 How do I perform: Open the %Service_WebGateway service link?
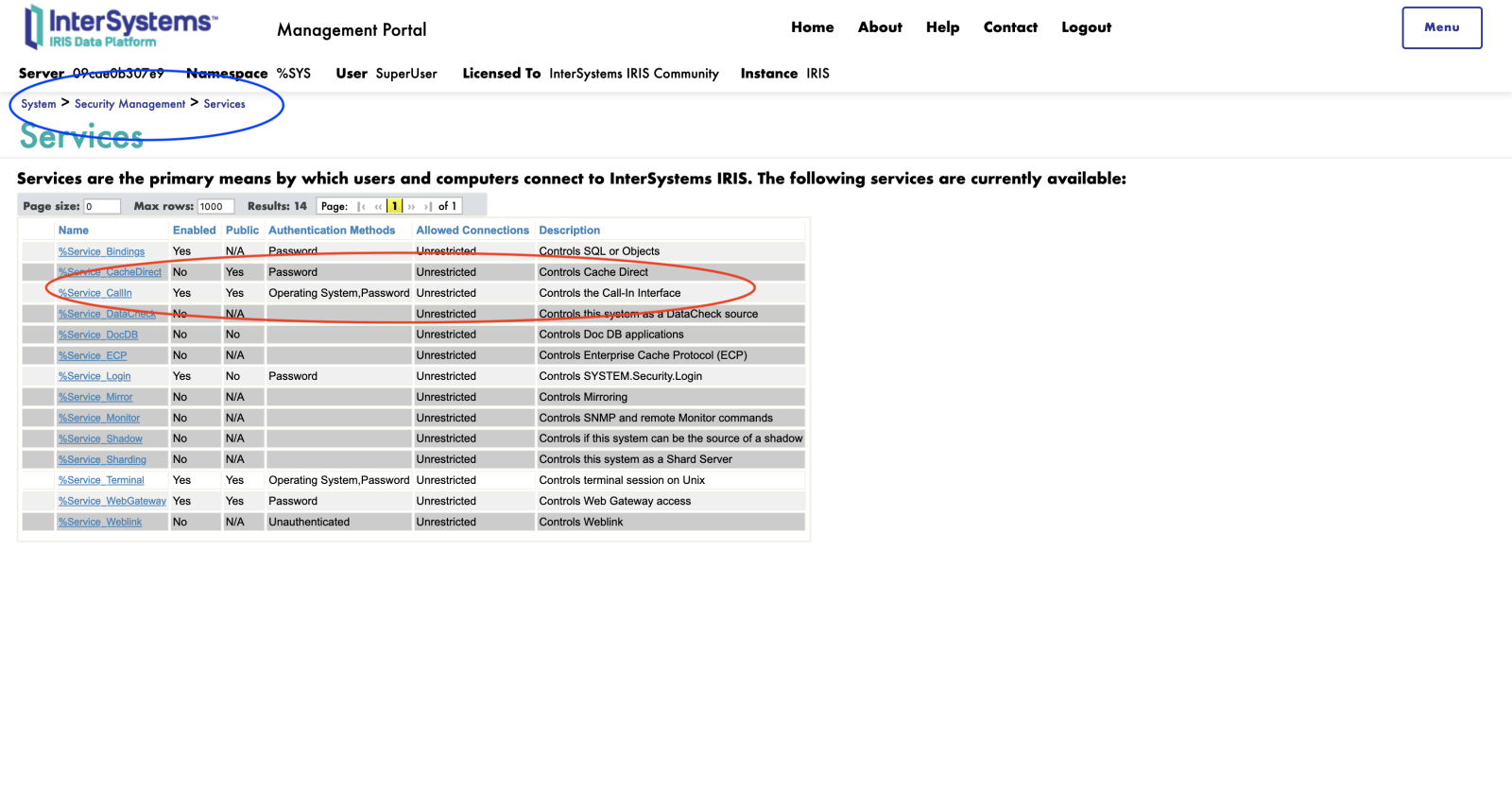click(x=112, y=501)
